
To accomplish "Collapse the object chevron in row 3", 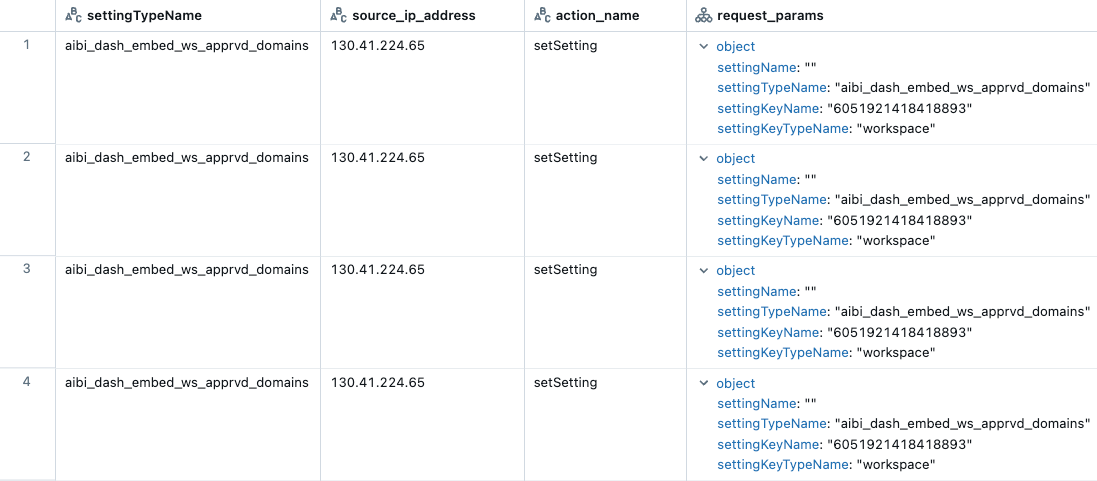I will pyautogui.click(x=705, y=271).
